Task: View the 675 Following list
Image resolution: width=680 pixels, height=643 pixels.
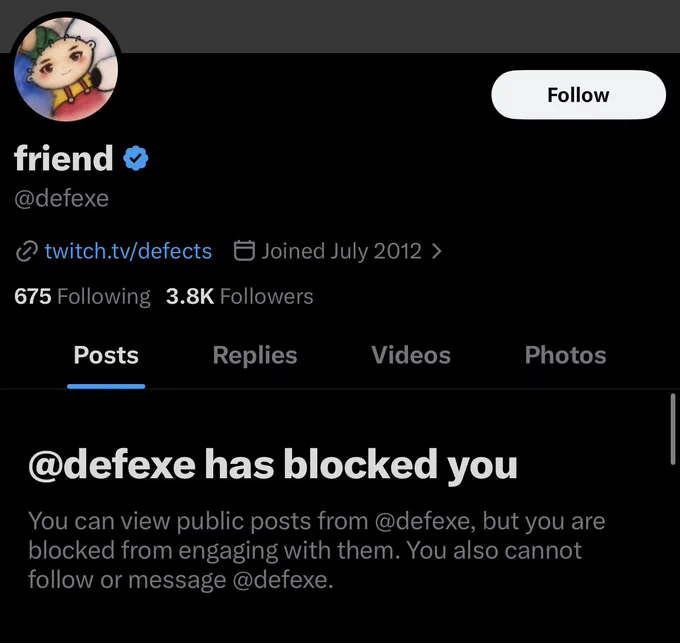Action: point(82,297)
